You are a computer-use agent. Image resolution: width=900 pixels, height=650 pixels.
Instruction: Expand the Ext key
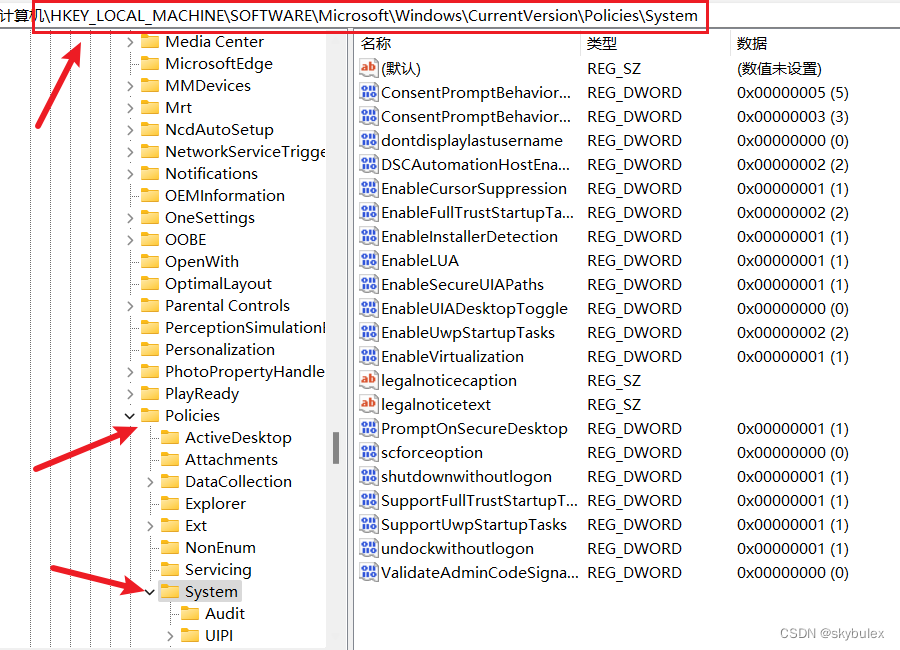[150, 526]
